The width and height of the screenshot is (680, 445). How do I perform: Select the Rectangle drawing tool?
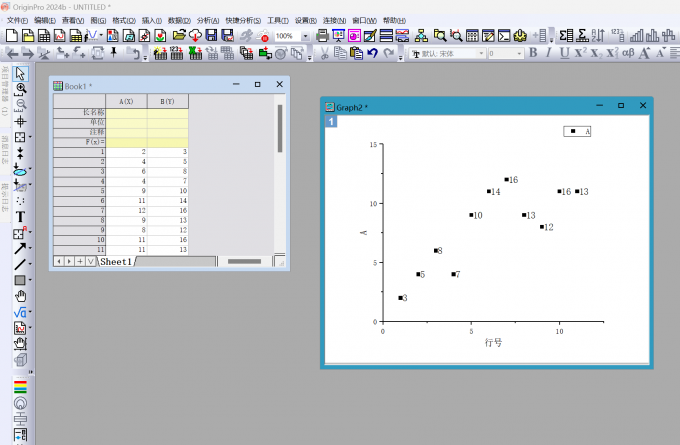[x=19, y=280]
